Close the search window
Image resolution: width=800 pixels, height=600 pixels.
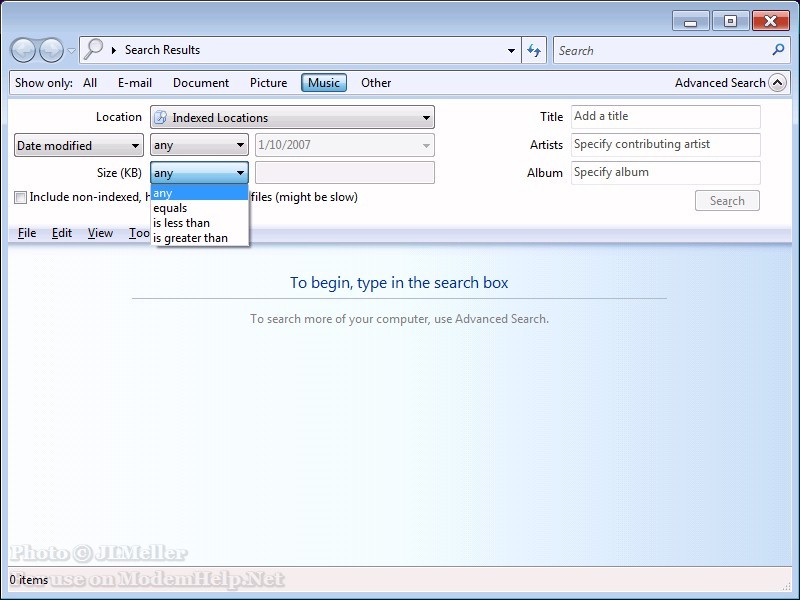click(770, 21)
